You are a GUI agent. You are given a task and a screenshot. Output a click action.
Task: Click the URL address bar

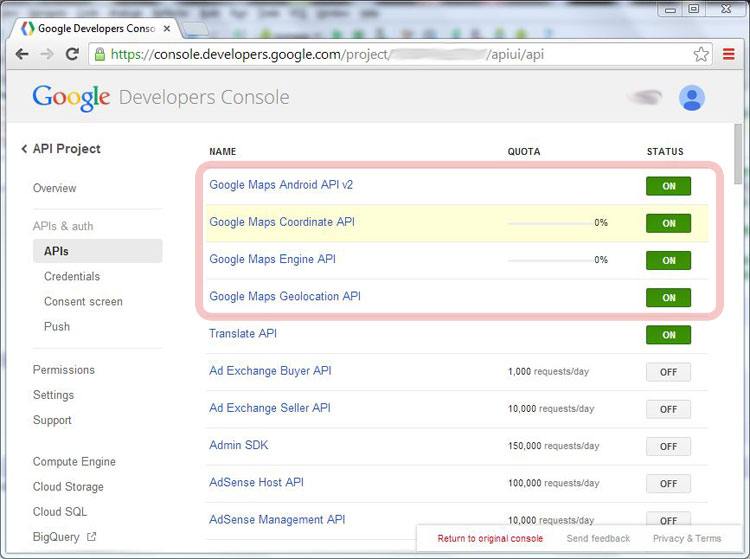[400, 55]
